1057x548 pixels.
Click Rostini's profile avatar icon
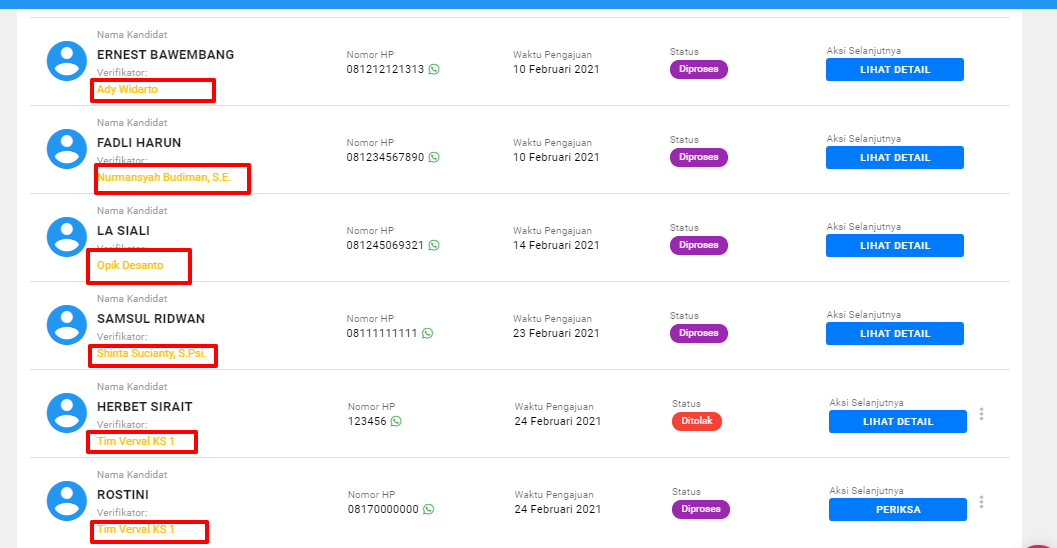pyautogui.click(x=67, y=501)
